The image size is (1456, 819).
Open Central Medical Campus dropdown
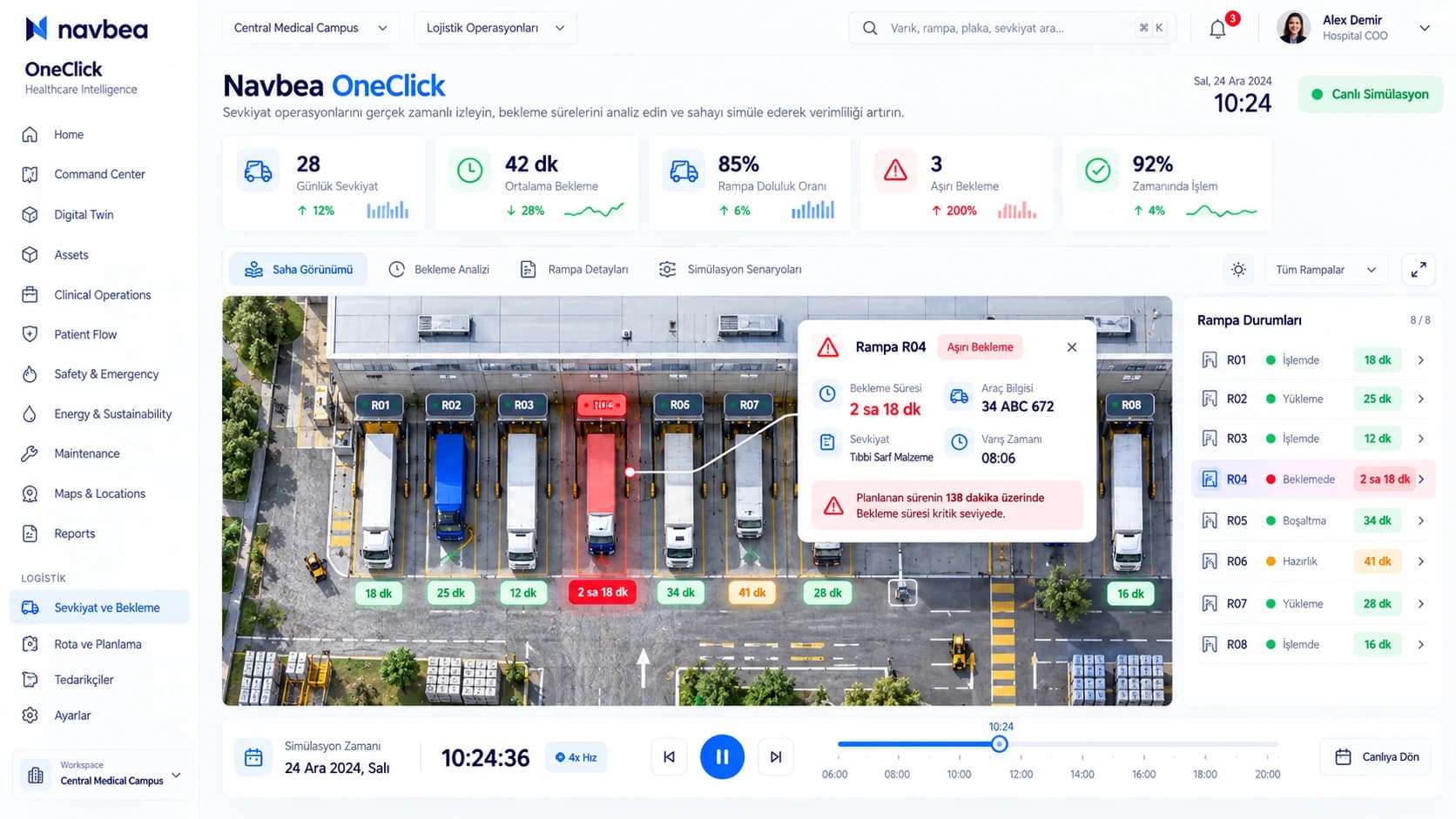(x=311, y=28)
